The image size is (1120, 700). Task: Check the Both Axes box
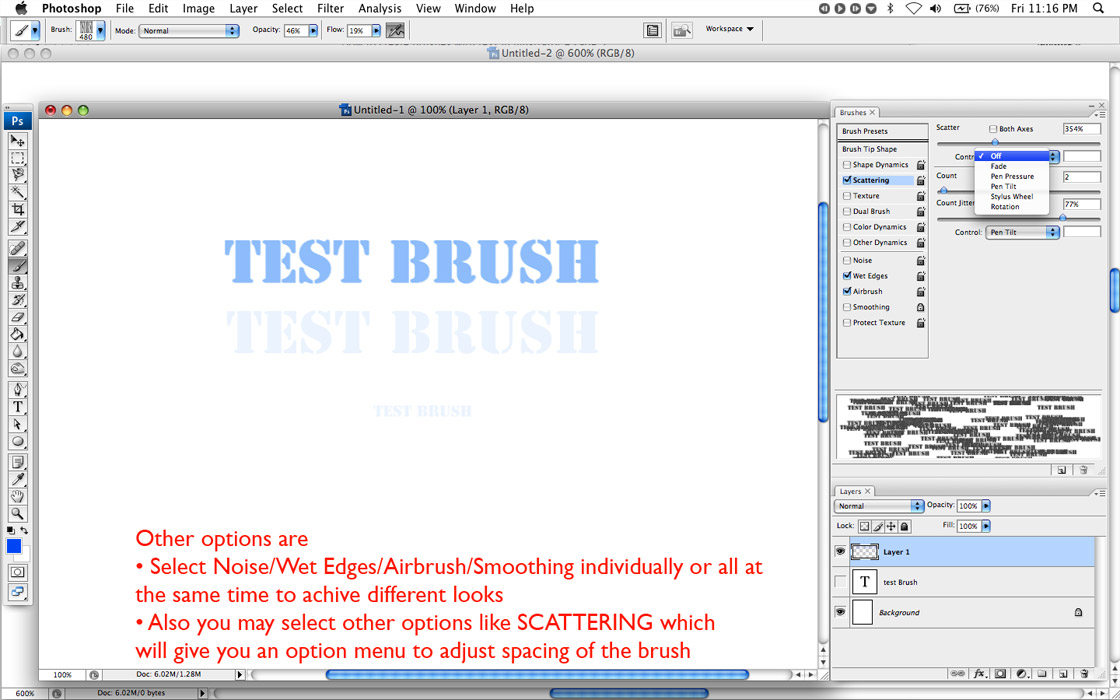pos(993,129)
